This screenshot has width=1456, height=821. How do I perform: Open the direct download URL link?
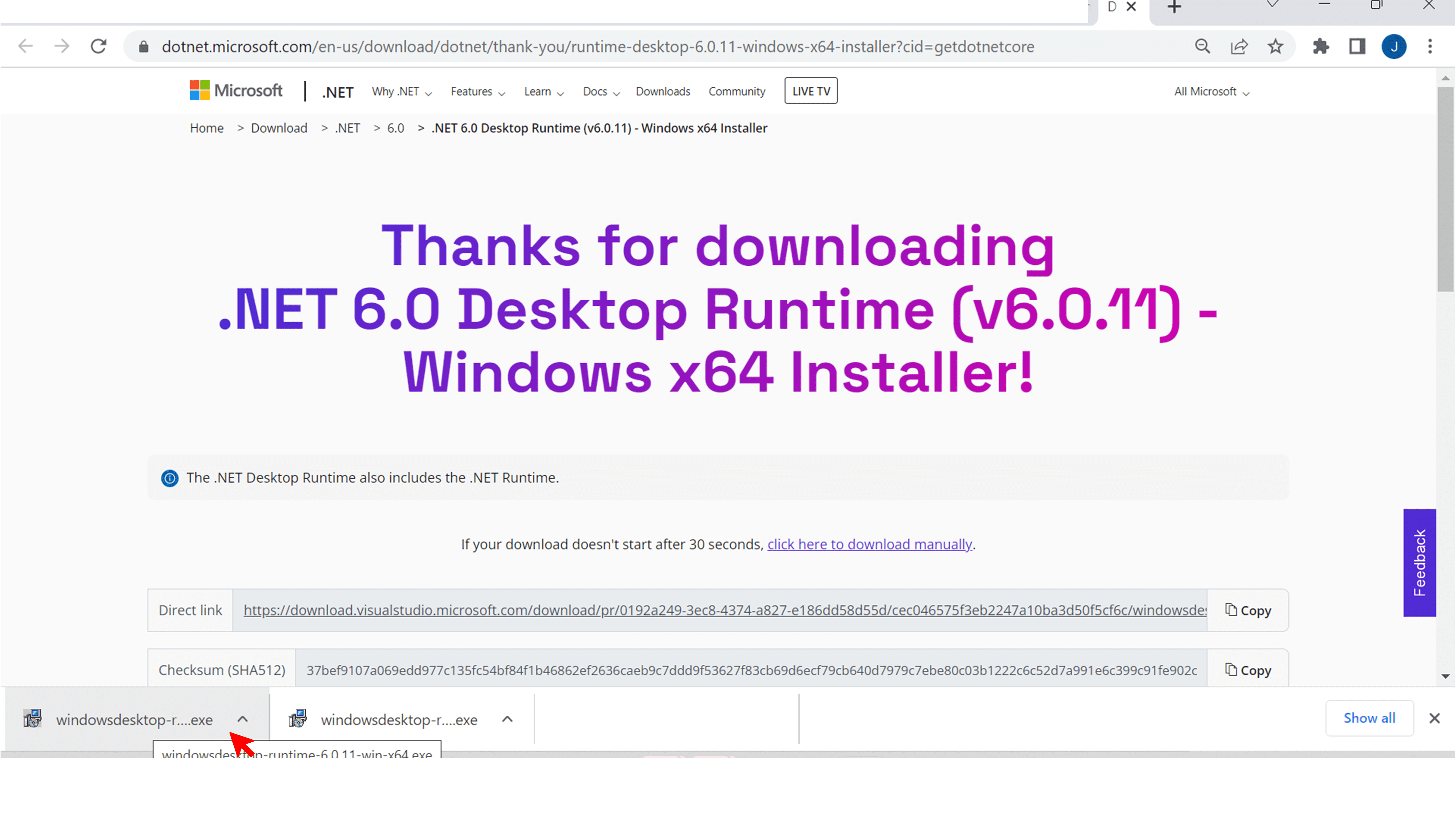(x=725, y=611)
